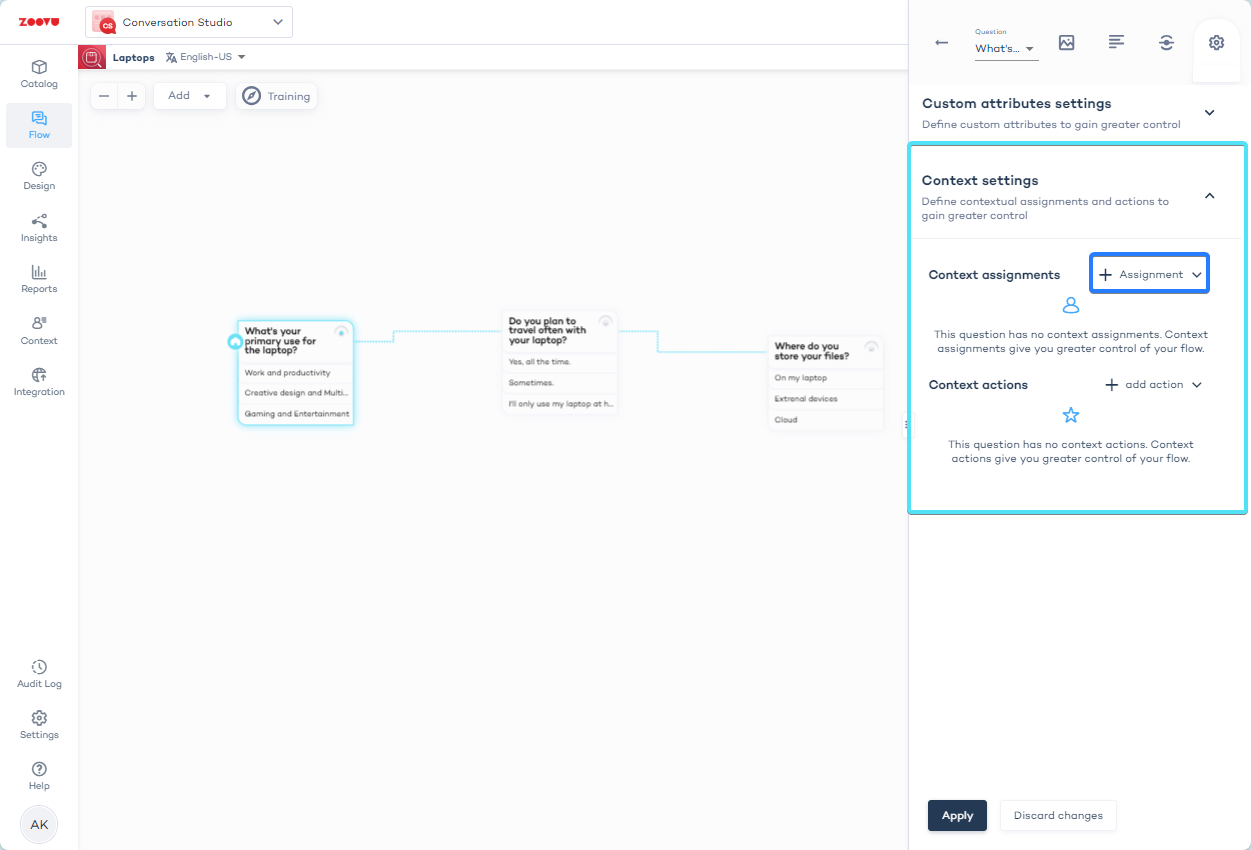The image size is (1251, 850).
Task: Open the Audit Log history
Action: pos(39,674)
